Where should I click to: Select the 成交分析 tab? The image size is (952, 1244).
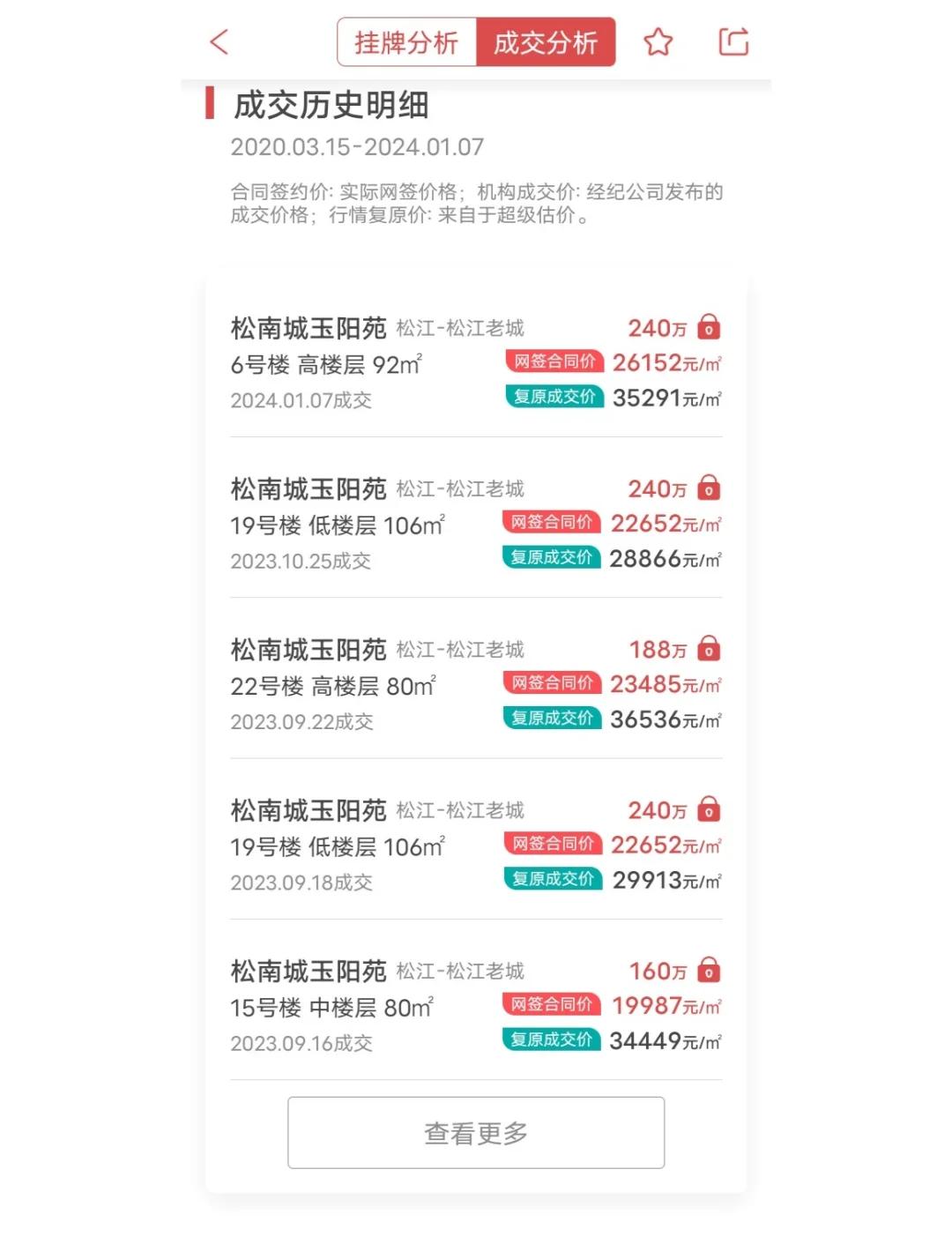(546, 42)
